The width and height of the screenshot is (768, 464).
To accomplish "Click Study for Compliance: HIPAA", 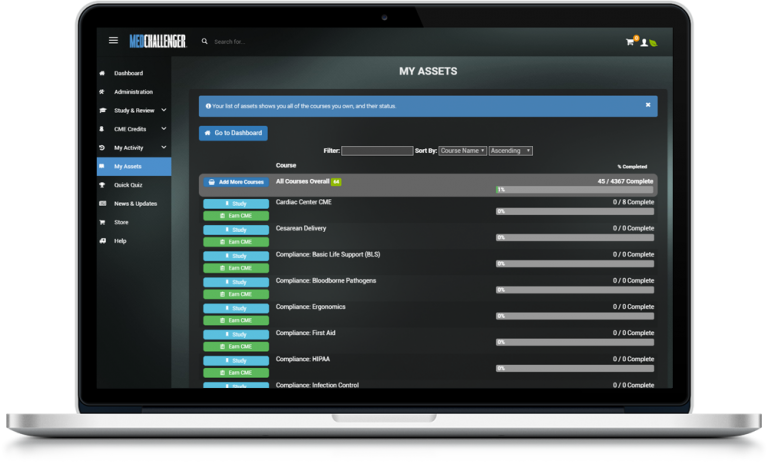I will [x=236, y=361].
